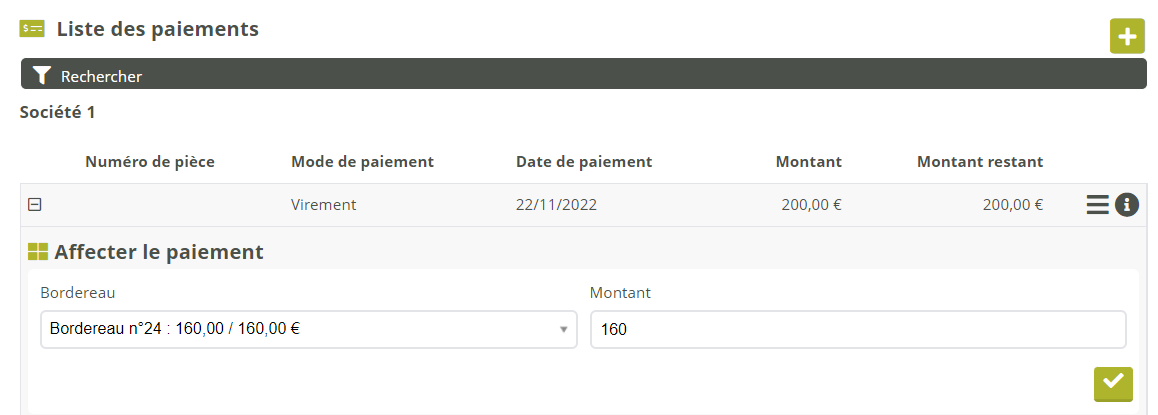Click the Montant restant column header

coord(979,161)
